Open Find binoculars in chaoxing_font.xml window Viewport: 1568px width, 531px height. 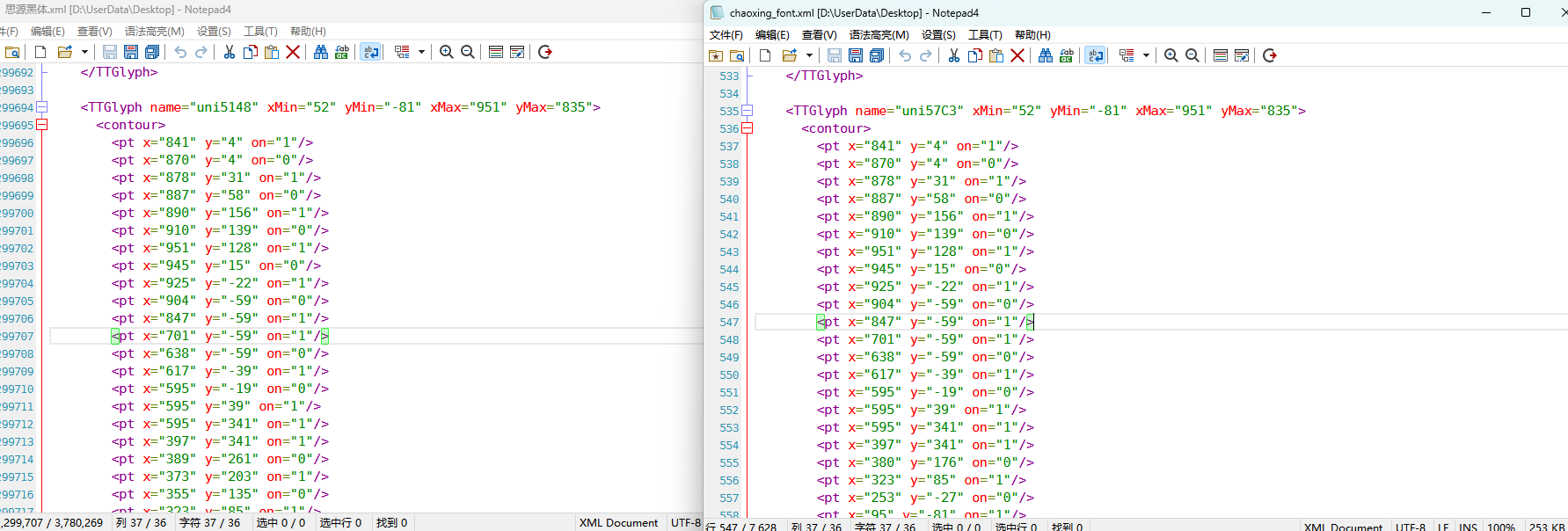point(1046,55)
